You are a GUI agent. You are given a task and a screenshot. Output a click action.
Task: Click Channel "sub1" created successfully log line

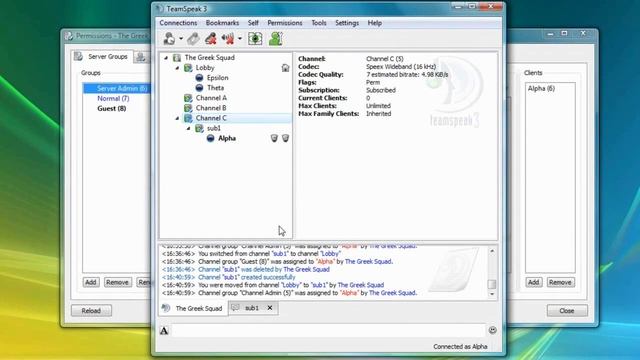click(247, 277)
